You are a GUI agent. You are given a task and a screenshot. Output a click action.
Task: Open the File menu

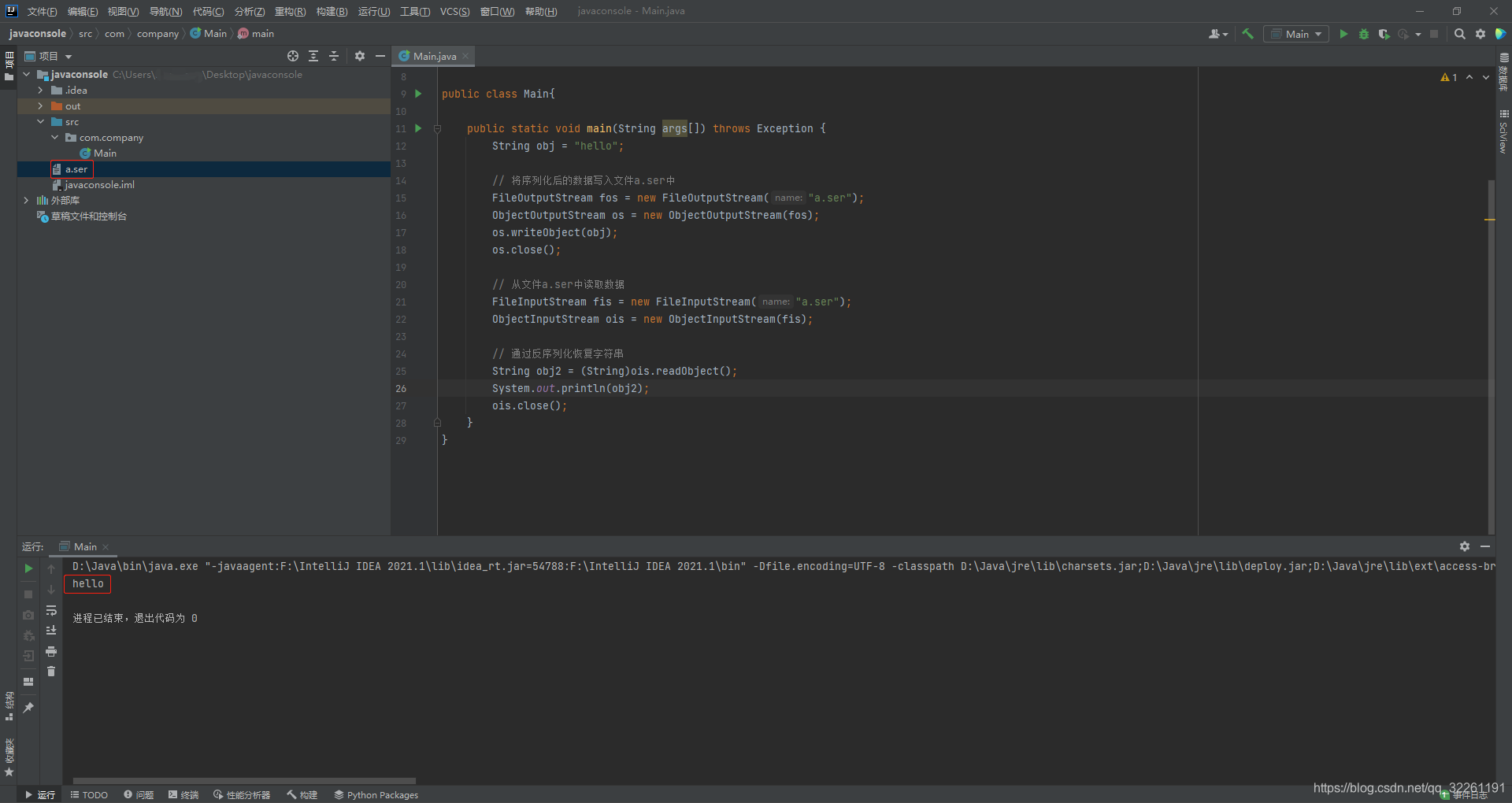click(x=42, y=11)
